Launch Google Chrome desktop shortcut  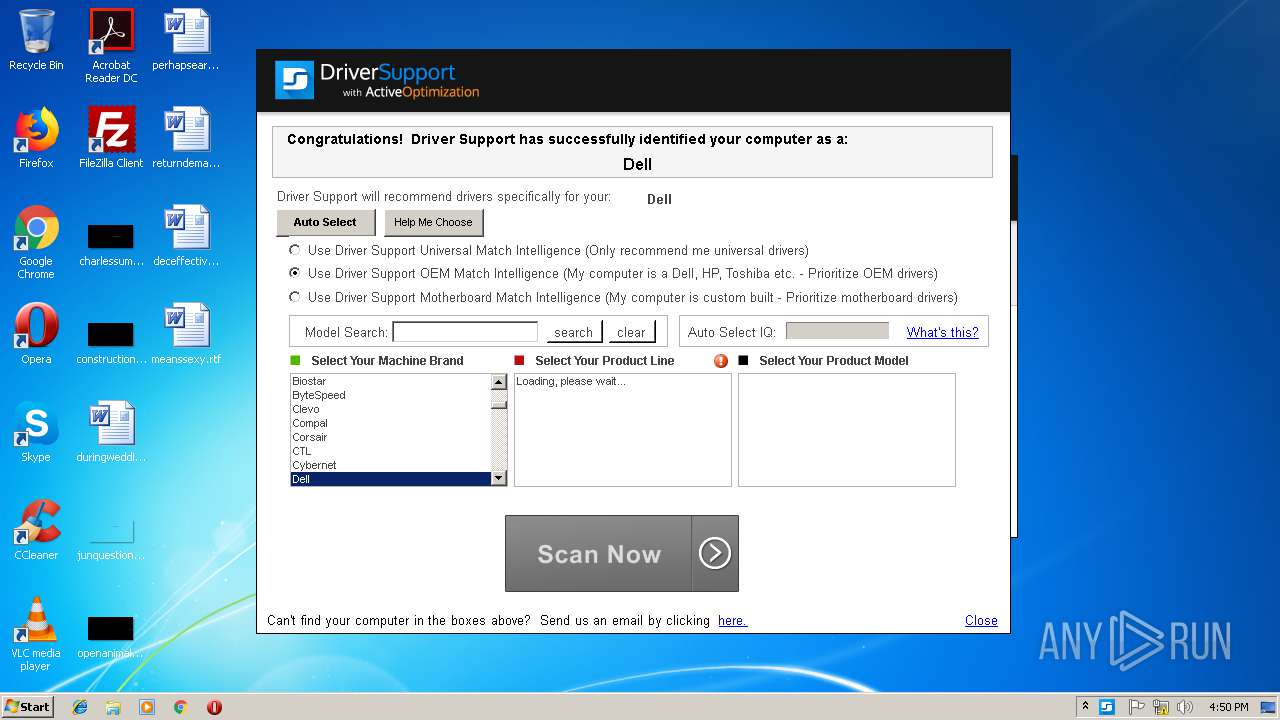click(36, 242)
